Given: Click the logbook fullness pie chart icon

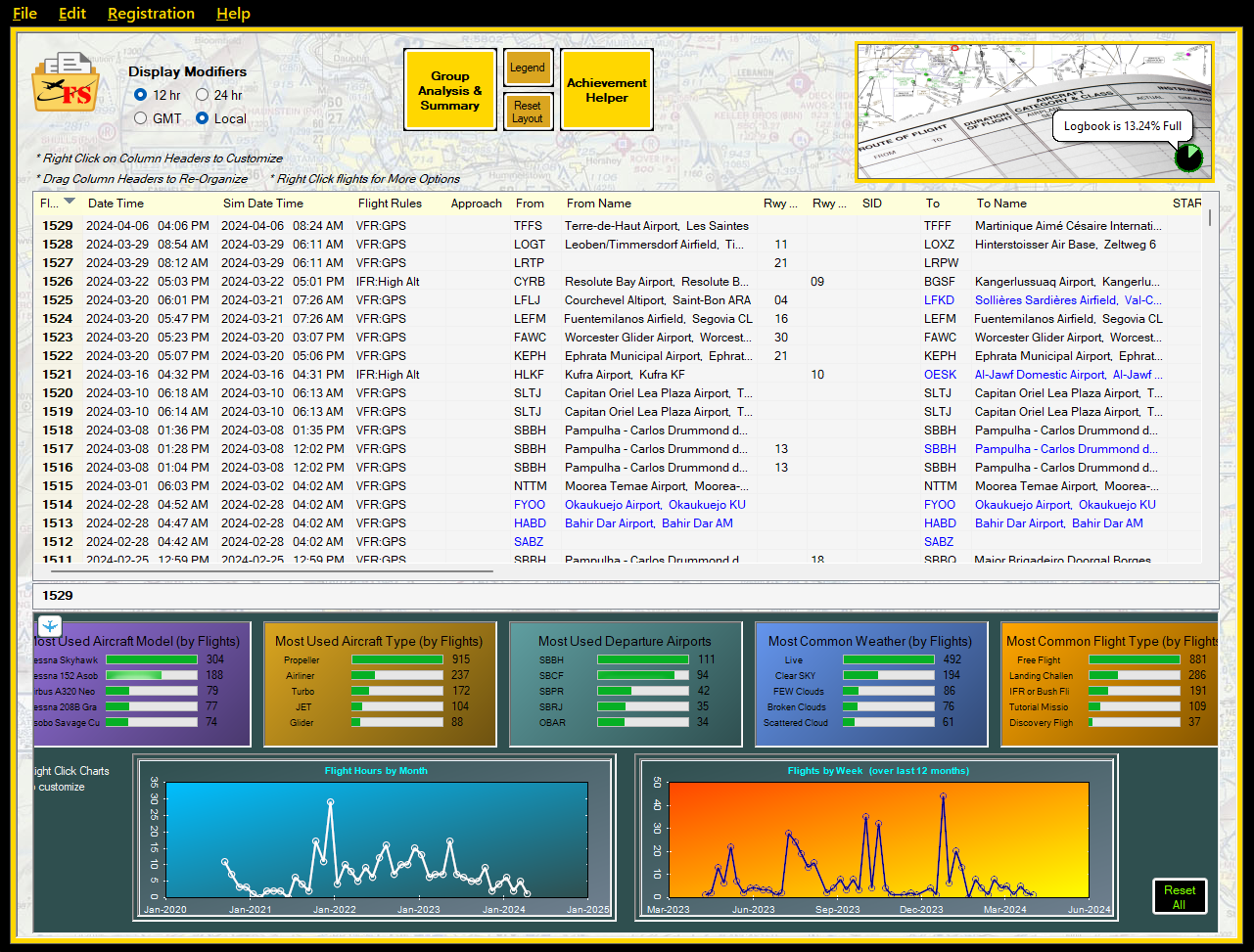Looking at the screenshot, I should click(1188, 158).
